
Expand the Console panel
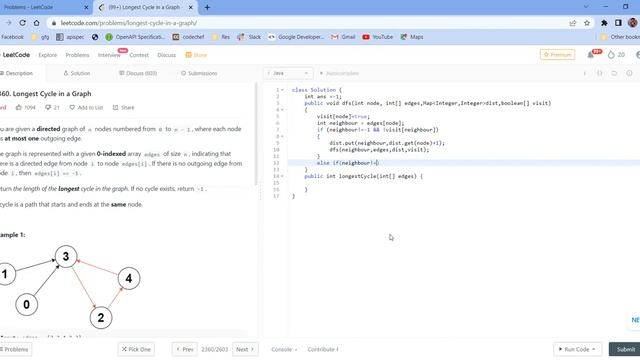click(284, 349)
